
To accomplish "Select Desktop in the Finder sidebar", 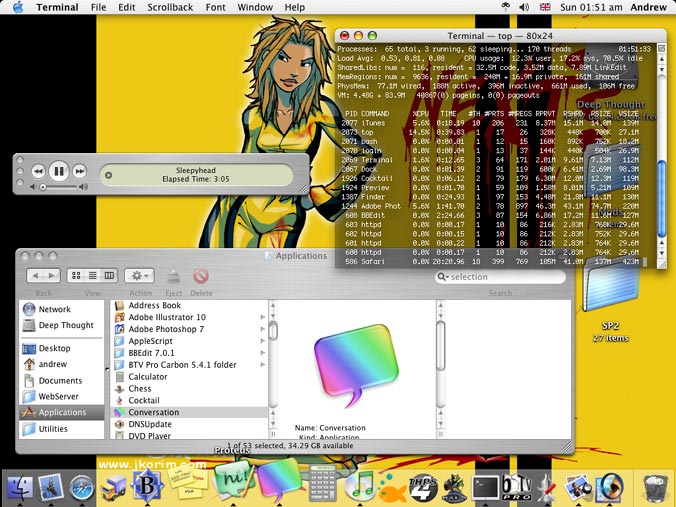I will pos(62,348).
